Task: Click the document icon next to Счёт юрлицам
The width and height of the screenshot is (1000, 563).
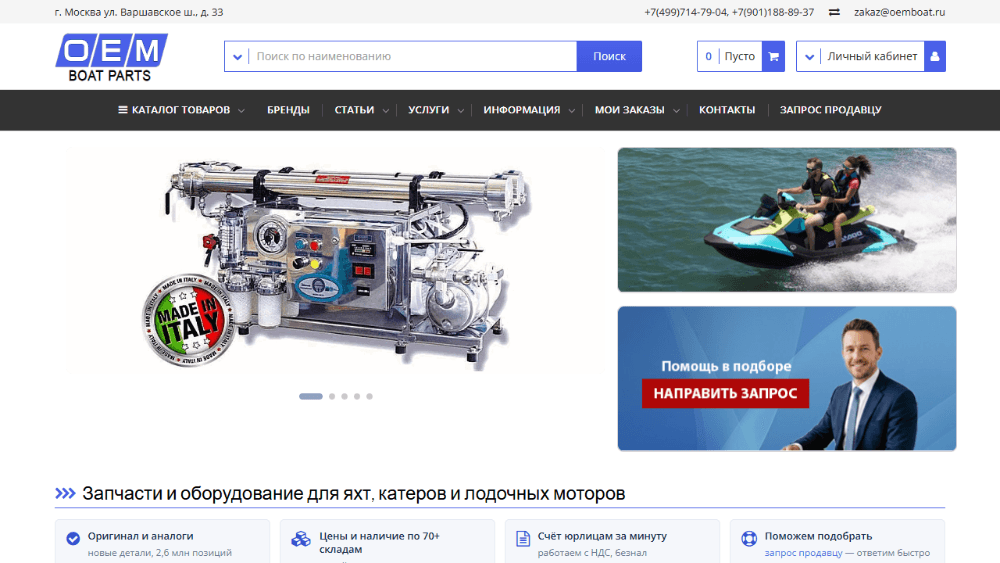Action: tap(523, 539)
